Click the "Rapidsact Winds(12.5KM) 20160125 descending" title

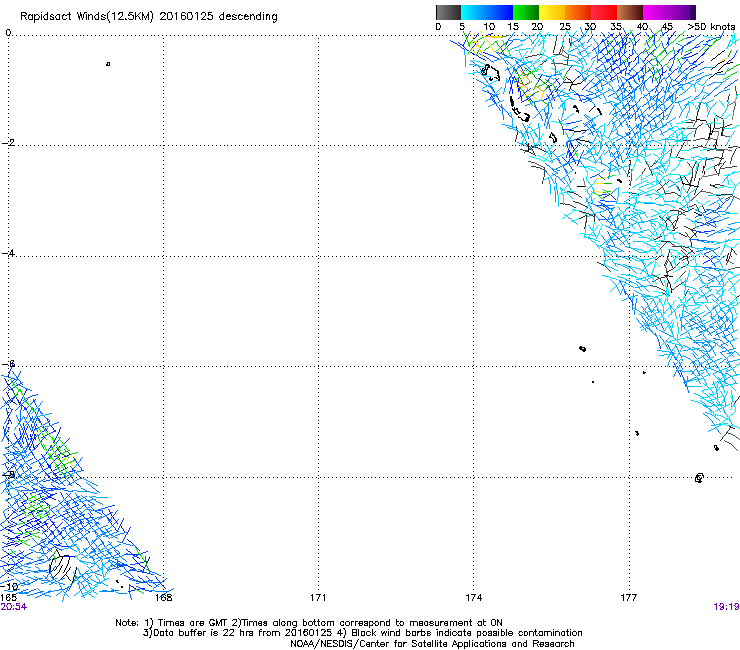click(149, 17)
